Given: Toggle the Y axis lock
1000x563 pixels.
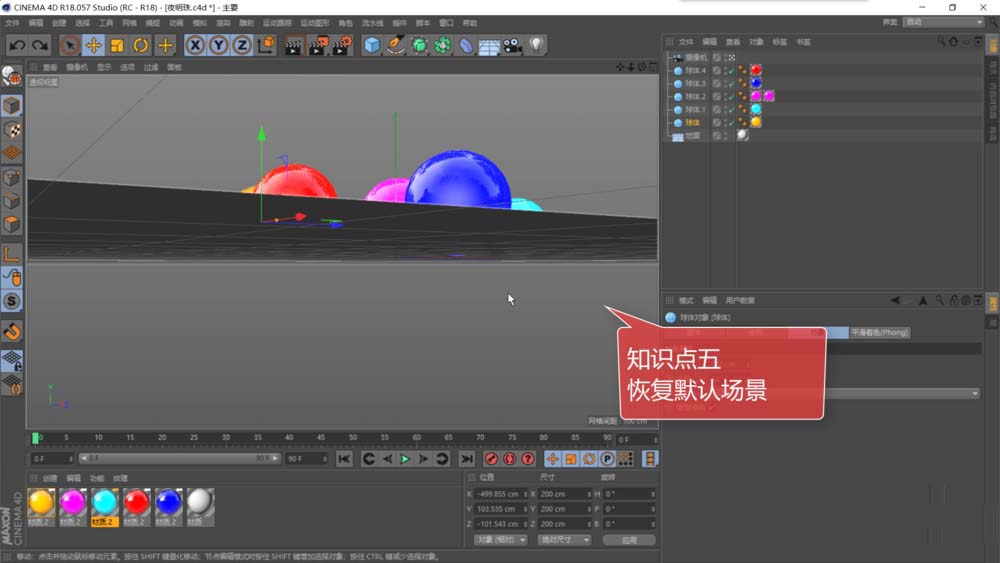Looking at the screenshot, I should 219,45.
